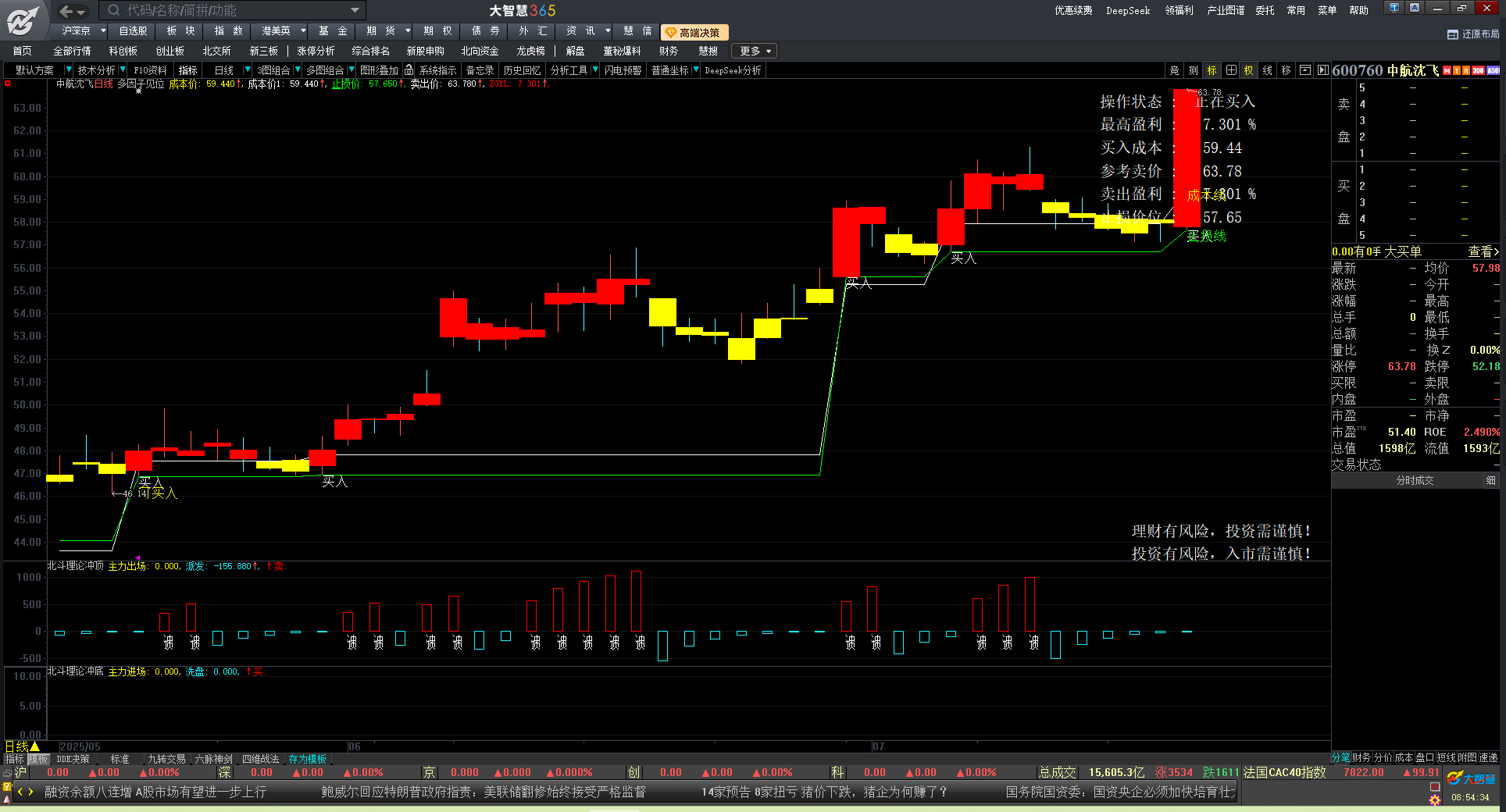Viewport: 1506px width, 812px height.
Task: Click the orange T badge icon next to stock name
Action: coord(1457,71)
